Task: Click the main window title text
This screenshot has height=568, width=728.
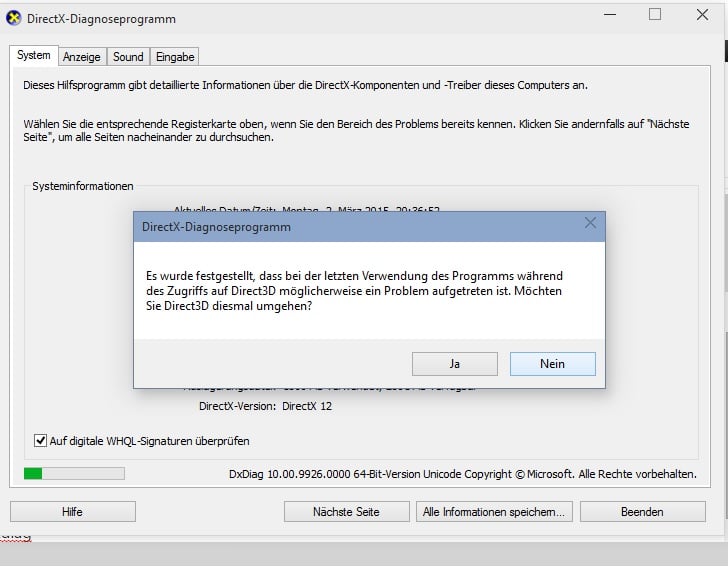Action: tap(101, 19)
